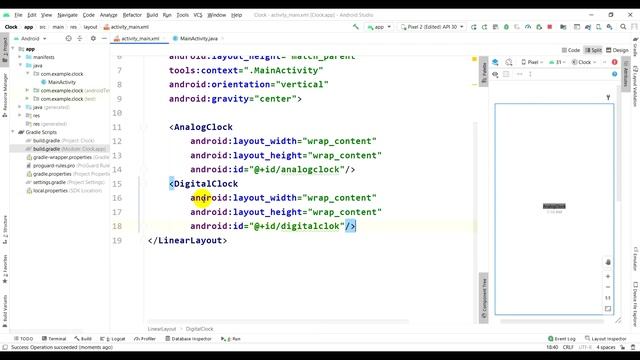
Task: Click the red Stop button in toolbar
Action: [x=550, y=27]
